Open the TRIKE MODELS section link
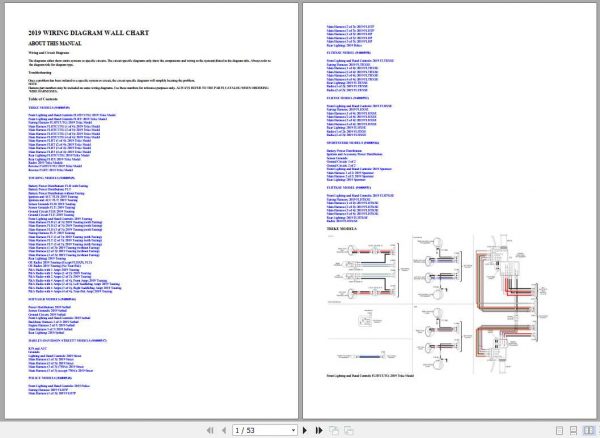The image size is (600, 438). [x=49, y=108]
